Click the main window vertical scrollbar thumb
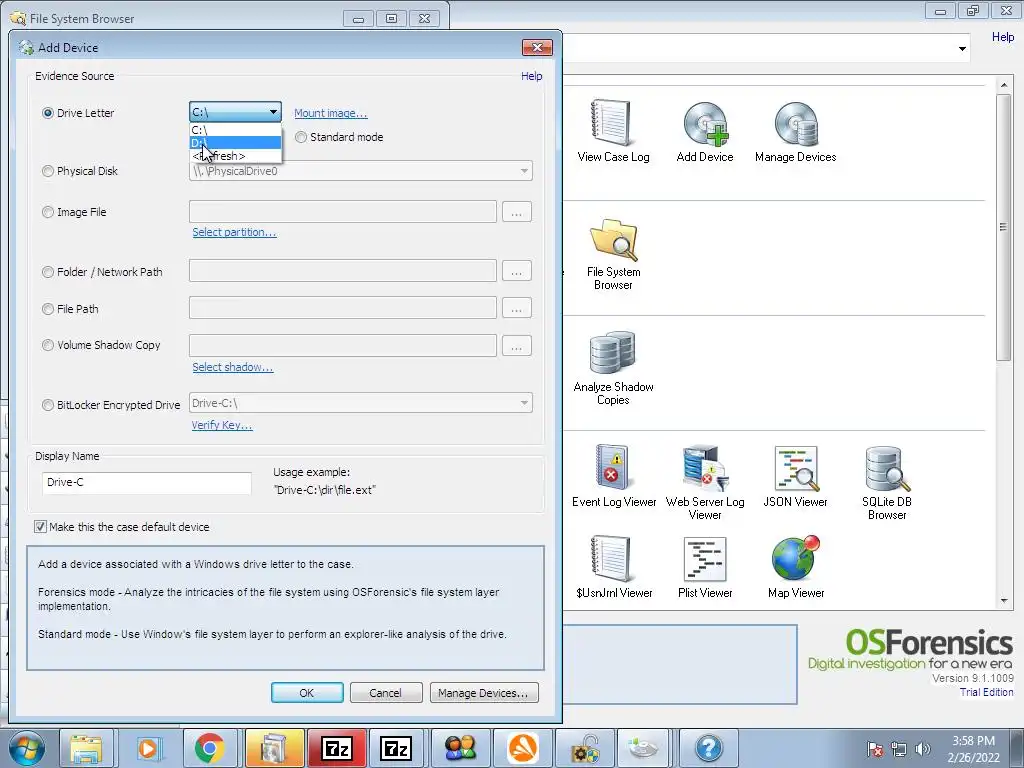The width and height of the screenshot is (1024, 768). tap(1004, 227)
